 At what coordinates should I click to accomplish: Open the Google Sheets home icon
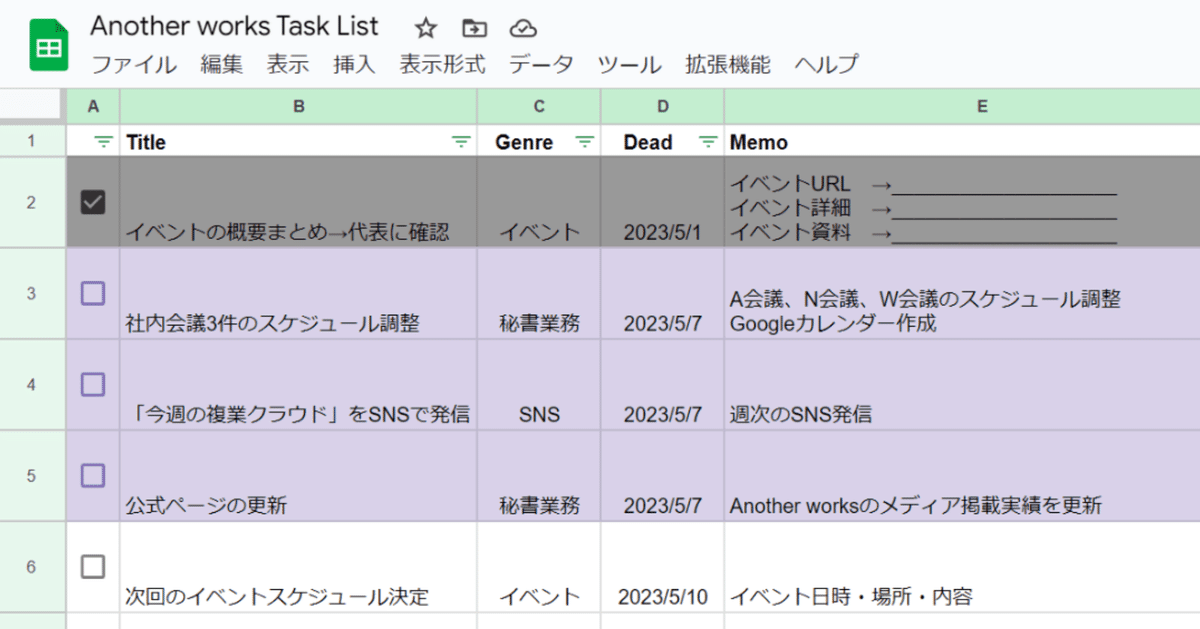[x=48, y=46]
